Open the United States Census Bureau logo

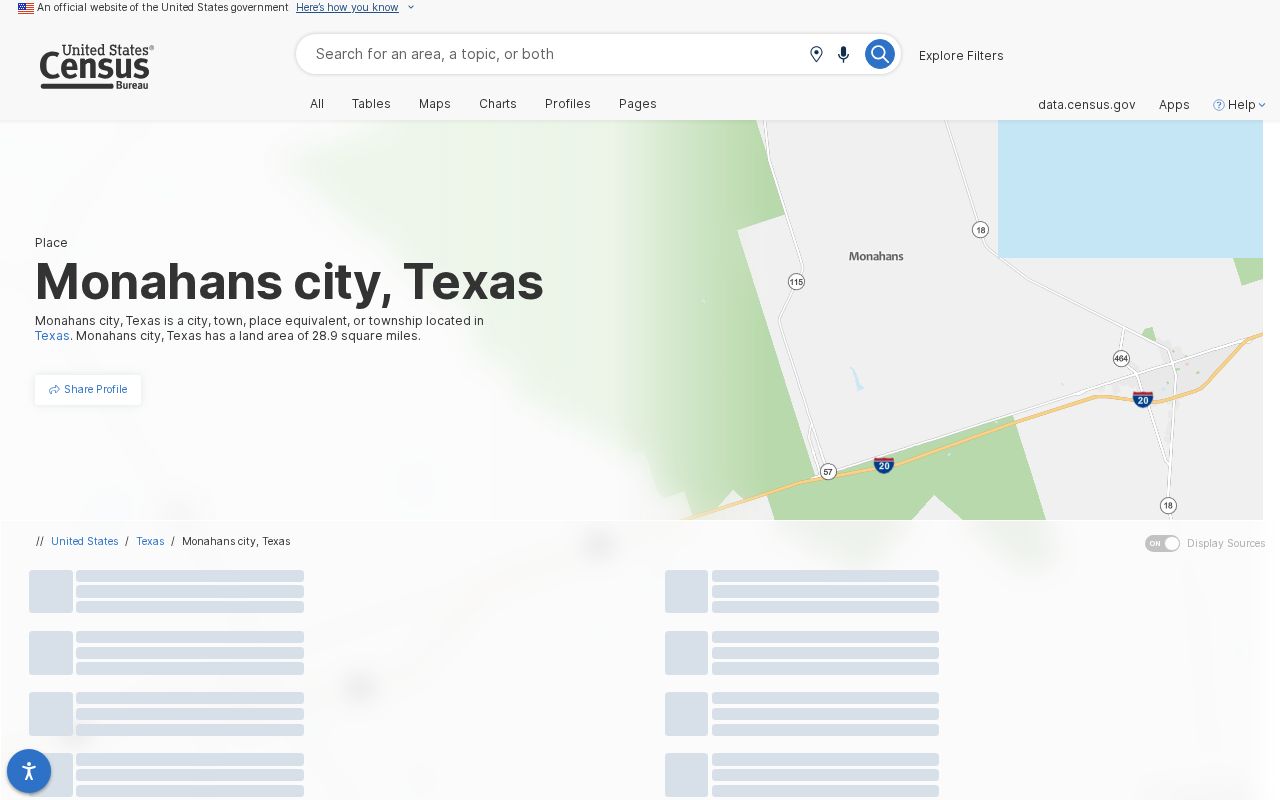[x=96, y=67]
